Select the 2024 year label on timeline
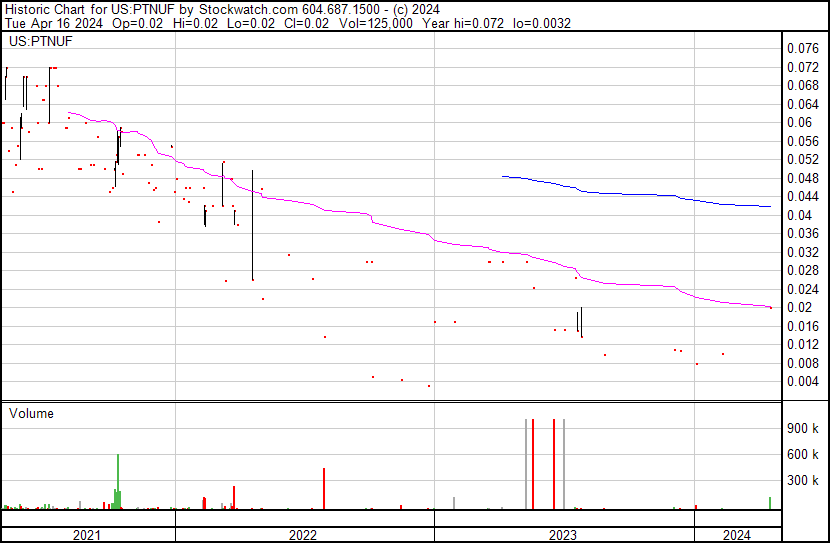This screenshot has width=830, height=543. point(736,535)
